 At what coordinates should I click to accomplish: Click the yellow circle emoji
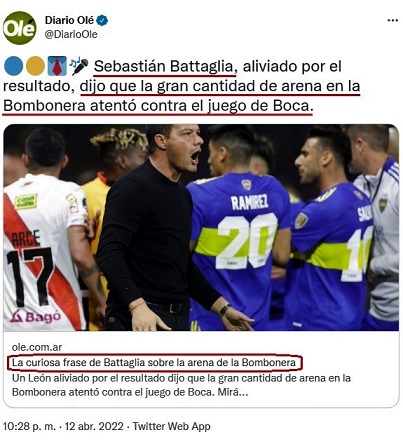[35, 66]
